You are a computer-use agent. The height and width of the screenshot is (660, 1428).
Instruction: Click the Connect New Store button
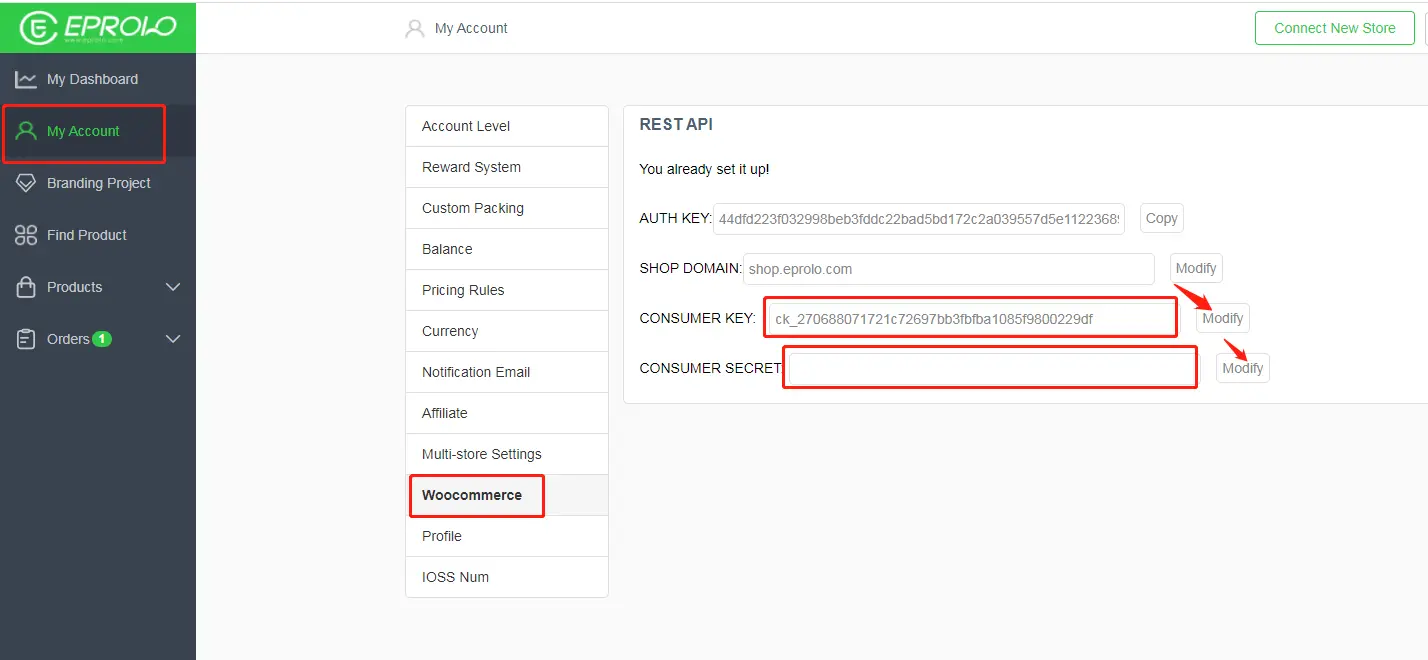(1335, 28)
